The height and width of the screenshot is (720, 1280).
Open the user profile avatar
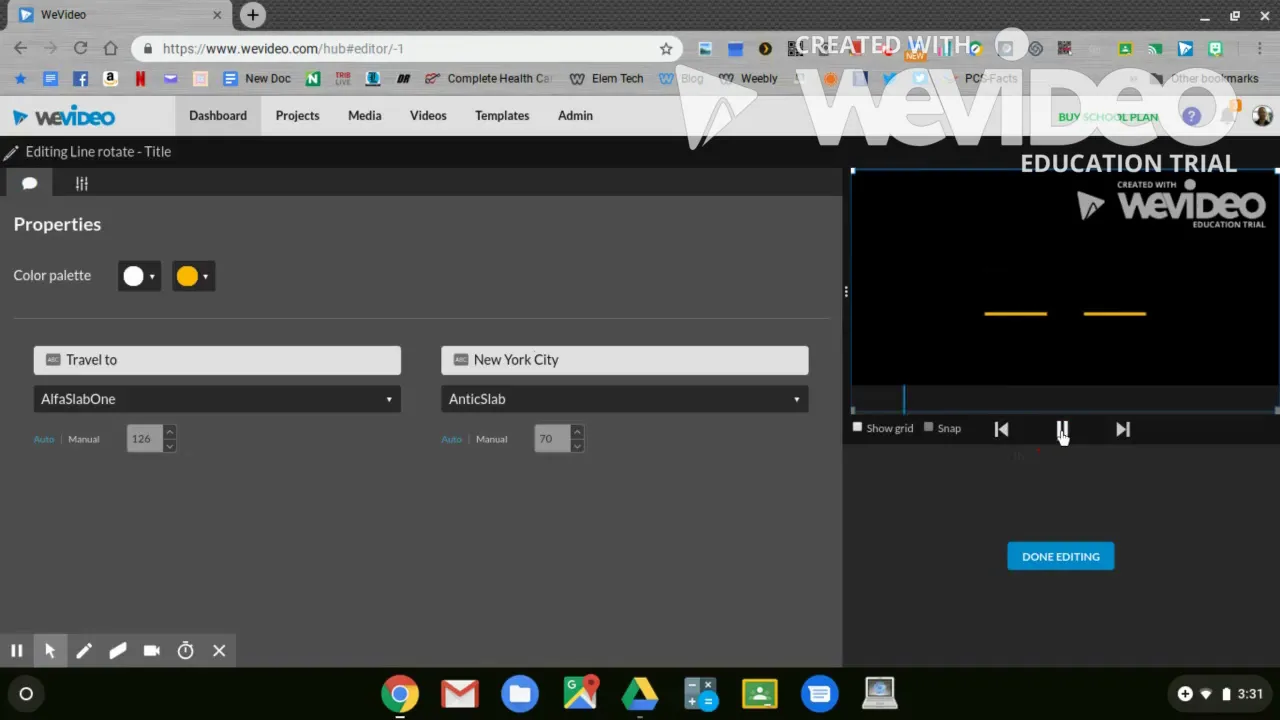click(x=1262, y=116)
